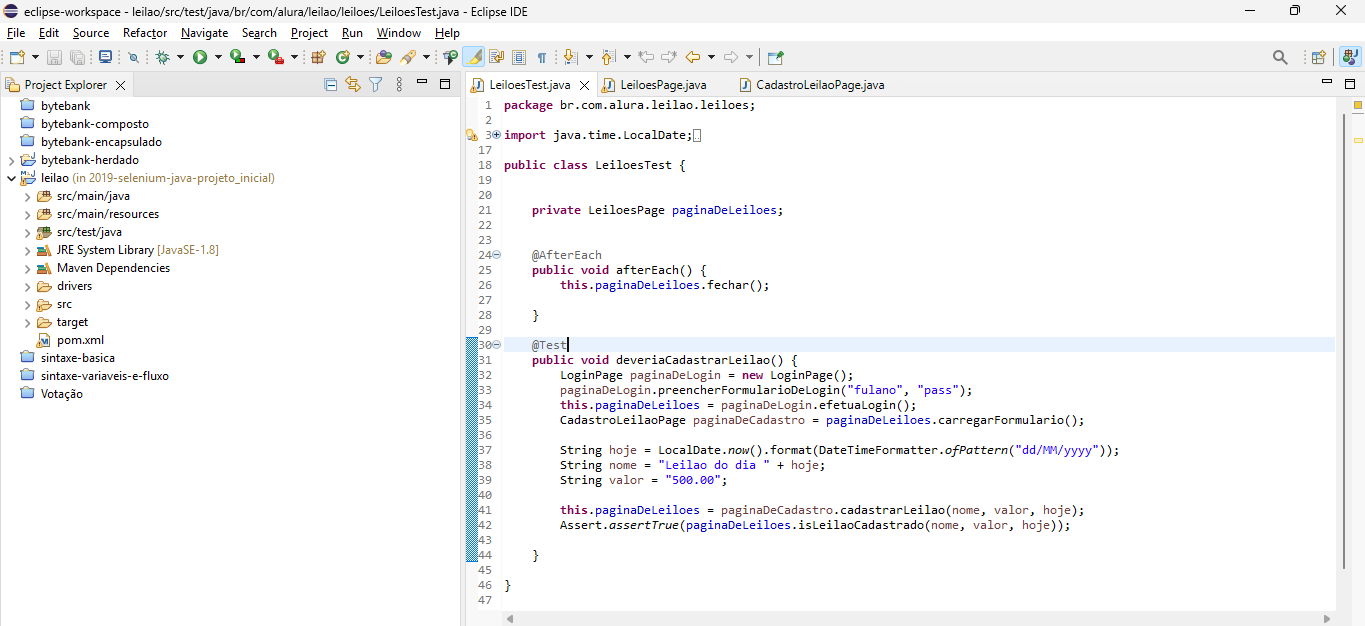Expand the folded import section on line 3
1365x626 pixels.
[x=496, y=135]
